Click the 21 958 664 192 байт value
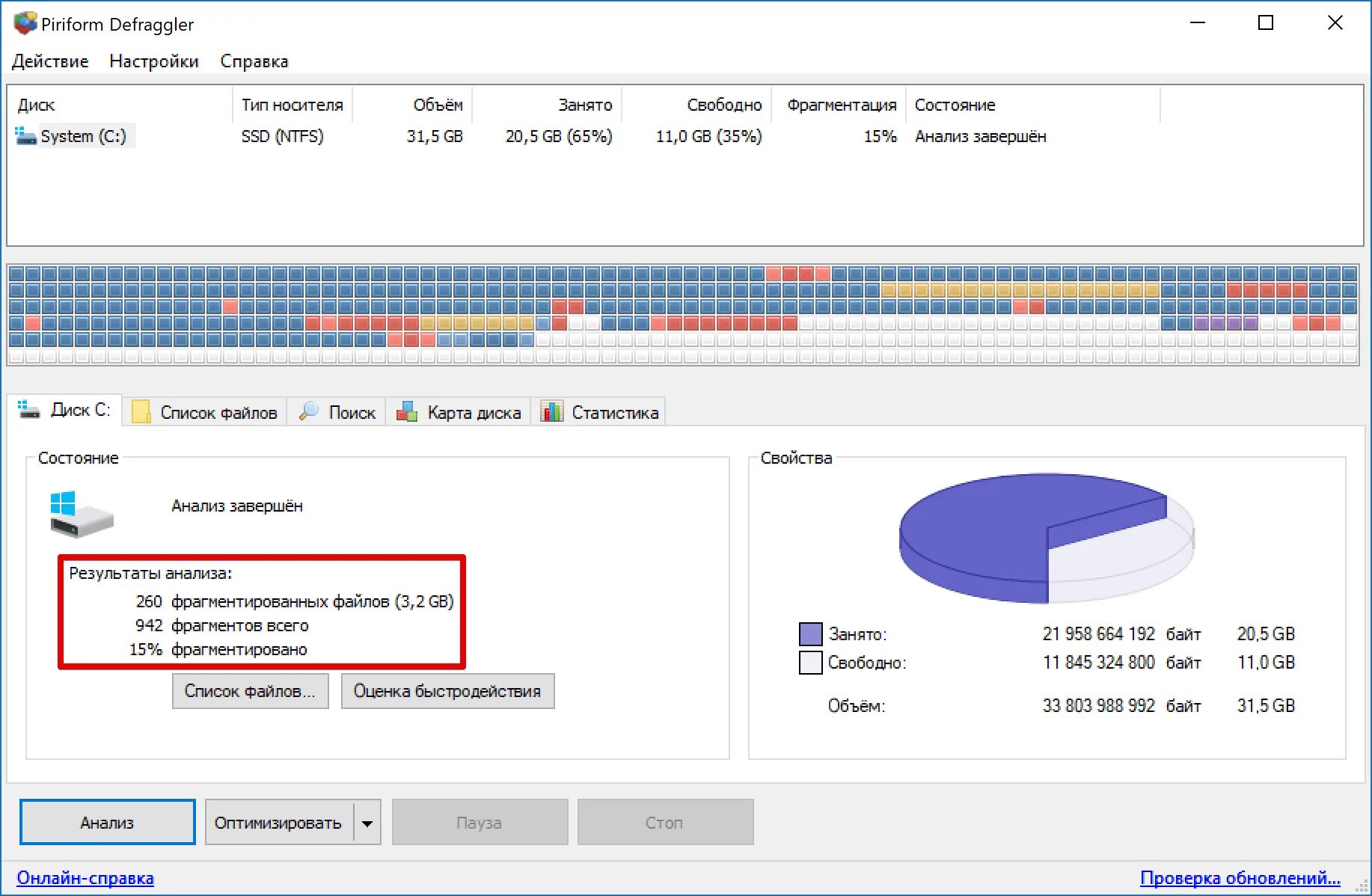This screenshot has width=1372, height=896. [1121, 634]
